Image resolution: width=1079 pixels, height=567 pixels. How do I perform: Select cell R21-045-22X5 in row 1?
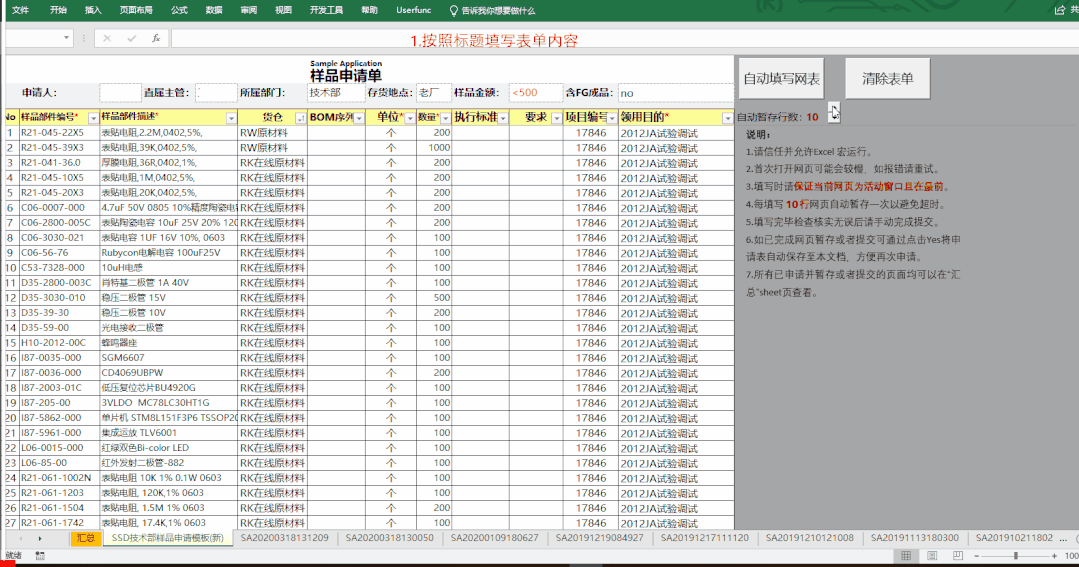[x=60, y=133]
